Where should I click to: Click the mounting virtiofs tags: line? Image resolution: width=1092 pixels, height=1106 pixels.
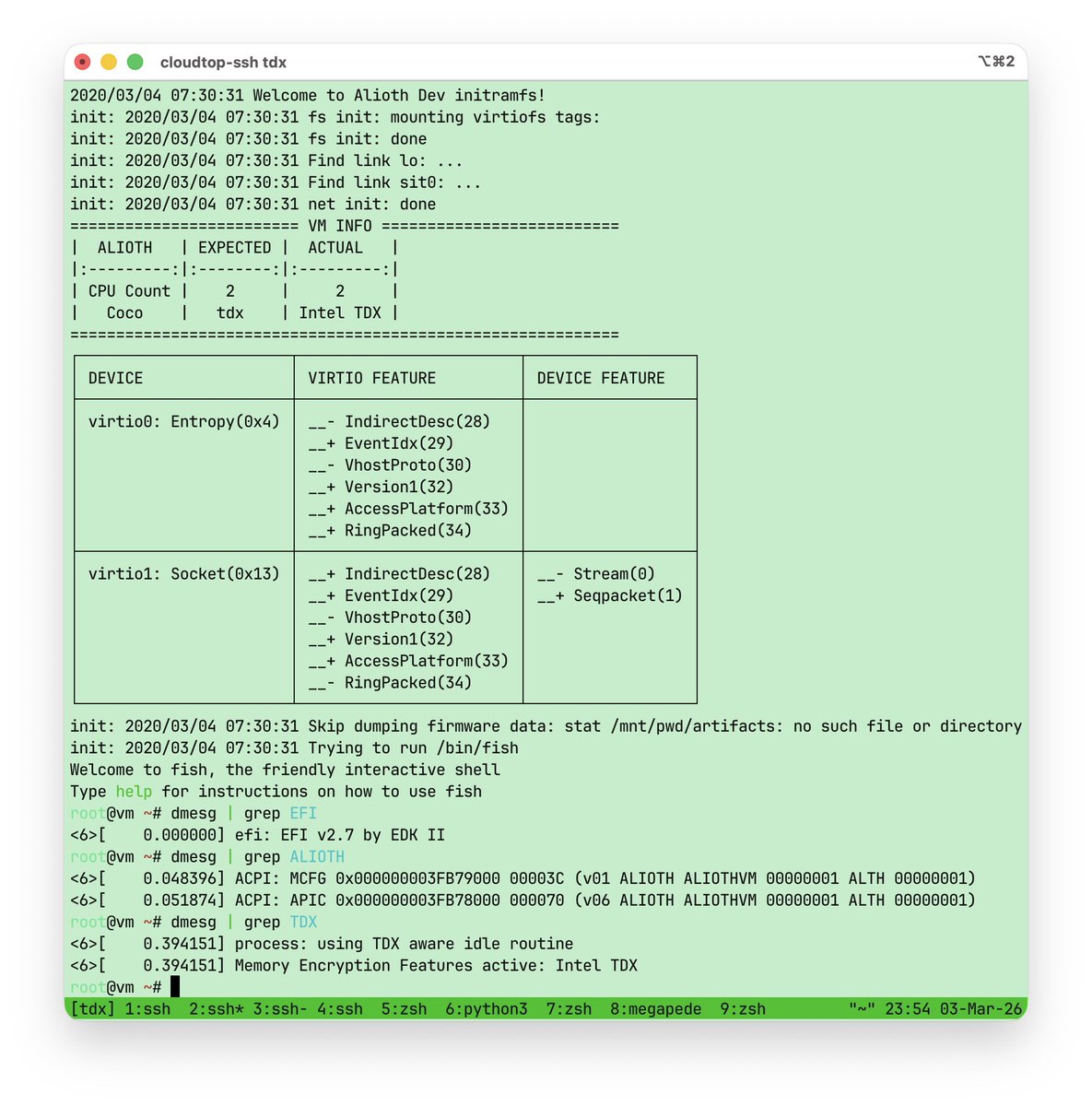pyautogui.click(x=335, y=117)
